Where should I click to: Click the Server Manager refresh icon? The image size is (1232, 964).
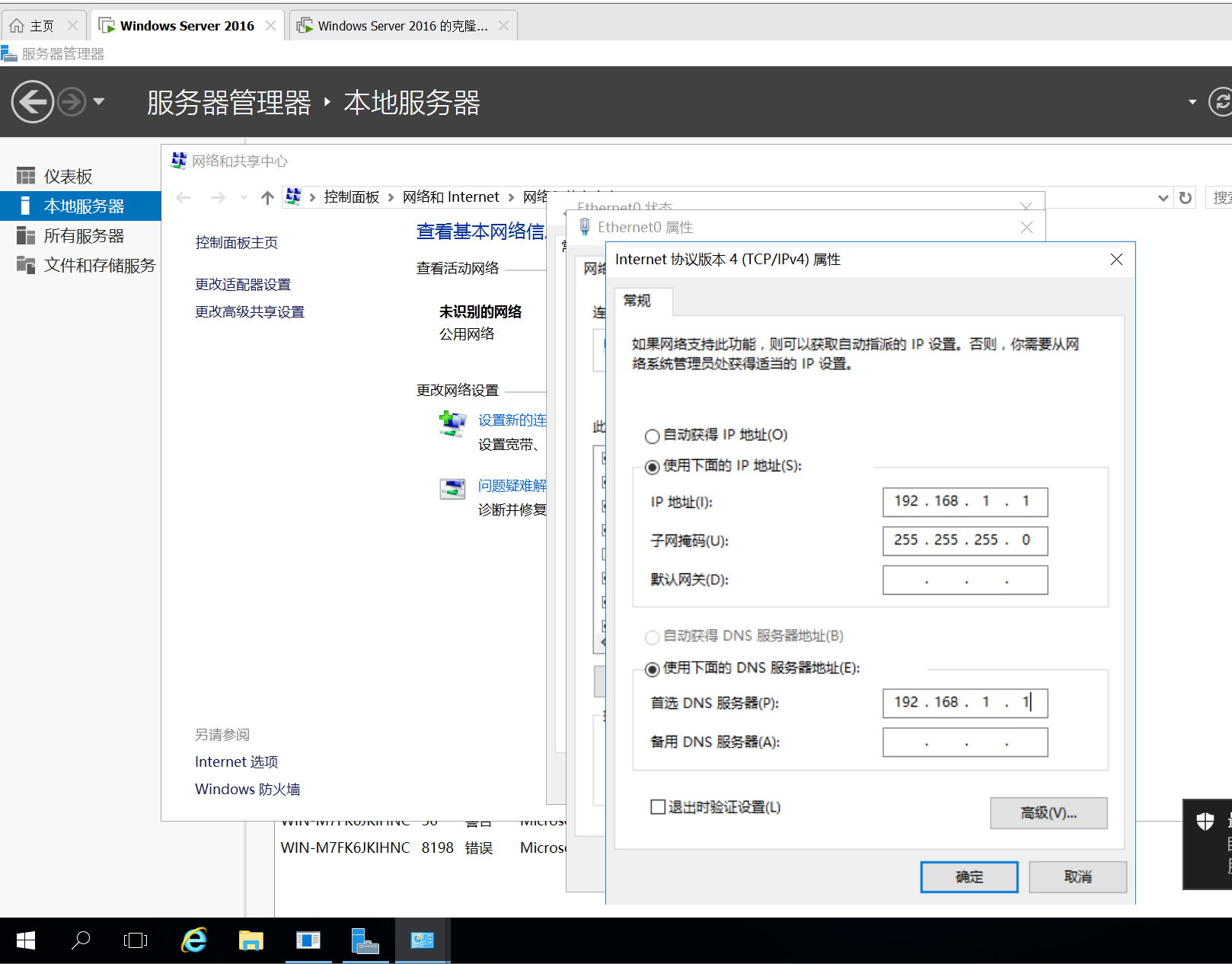point(1221,101)
